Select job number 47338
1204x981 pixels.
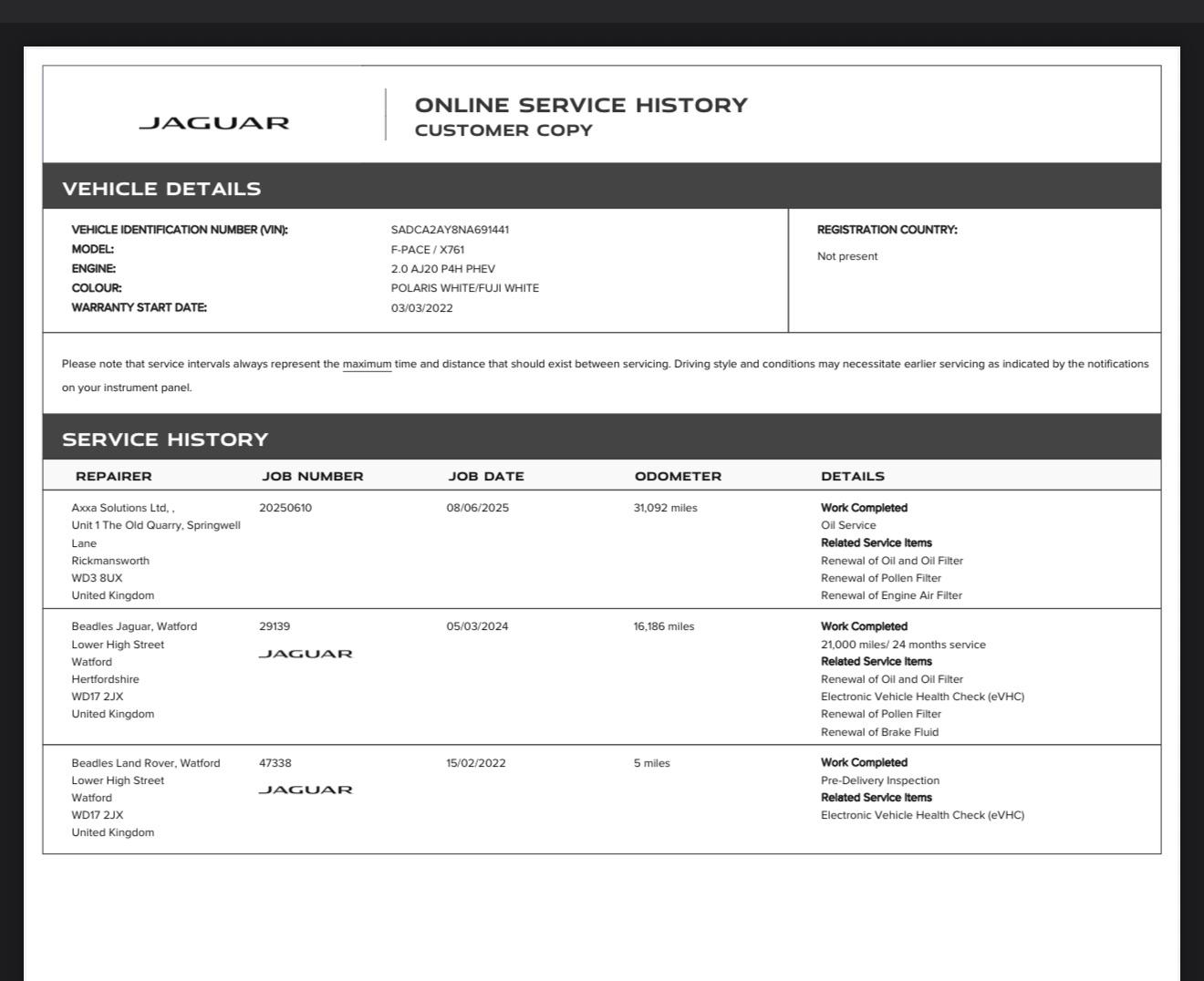click(x=275, y=763)
